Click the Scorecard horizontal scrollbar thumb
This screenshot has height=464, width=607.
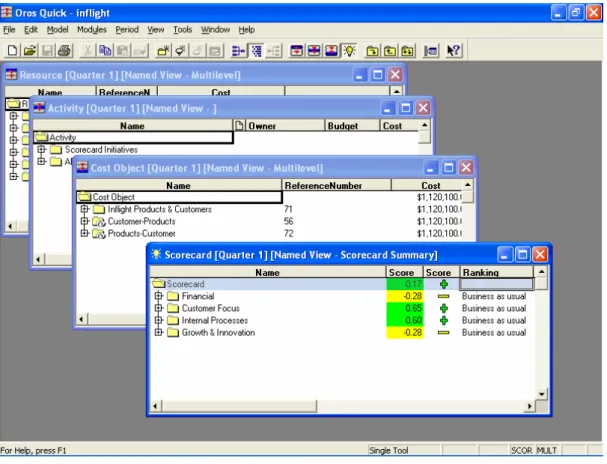[x=239, y=406]
